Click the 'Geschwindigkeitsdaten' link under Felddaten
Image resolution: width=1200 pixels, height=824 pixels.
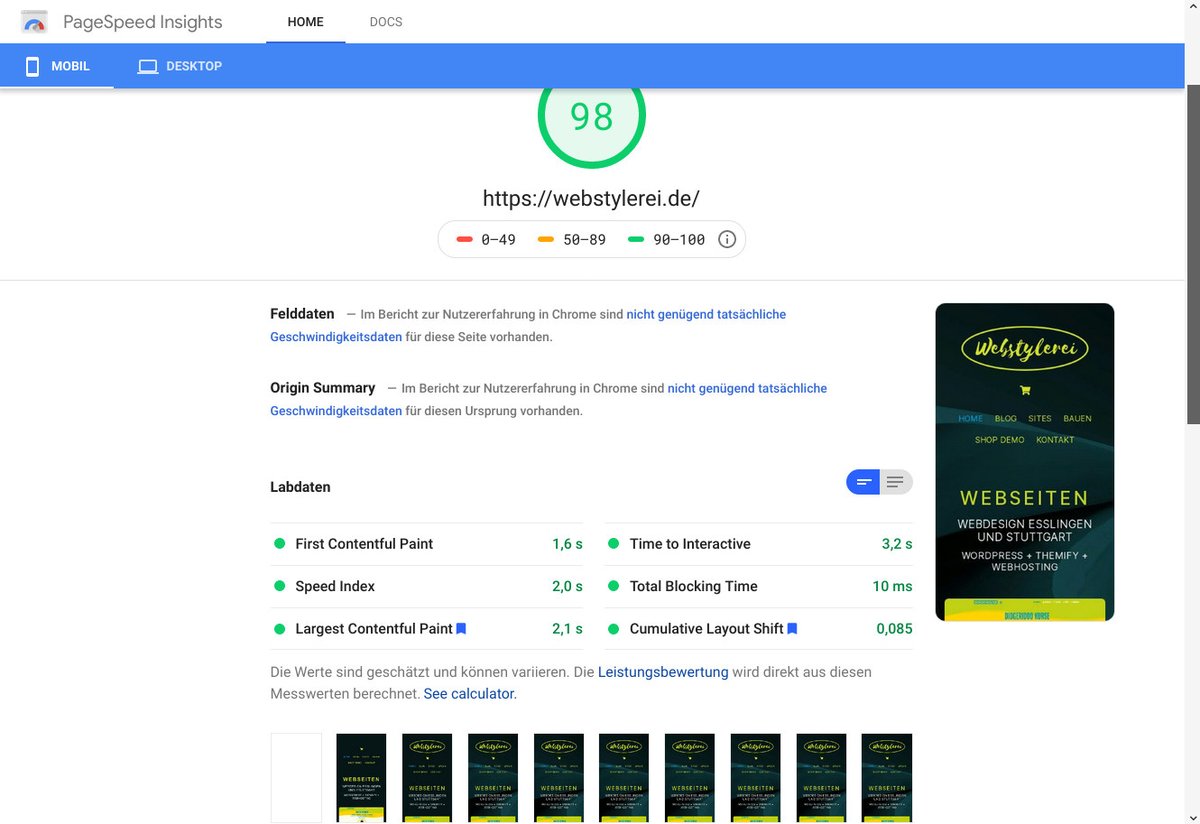point(336,337)
